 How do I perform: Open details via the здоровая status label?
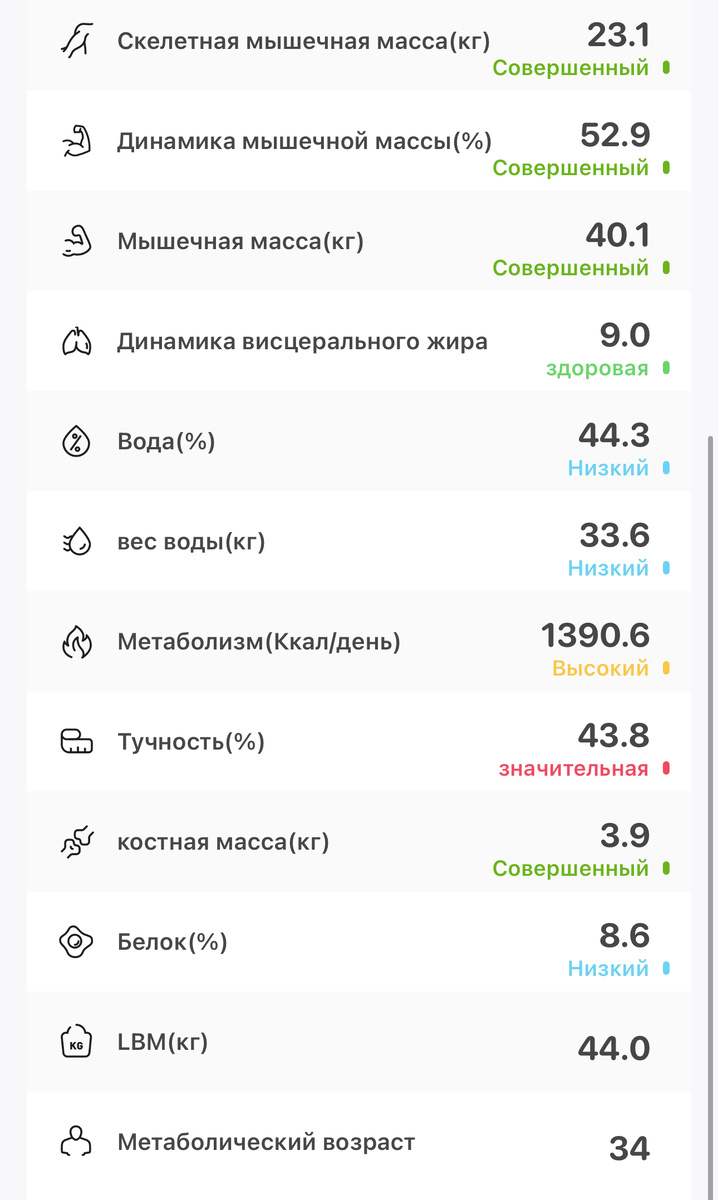(598, 368)
